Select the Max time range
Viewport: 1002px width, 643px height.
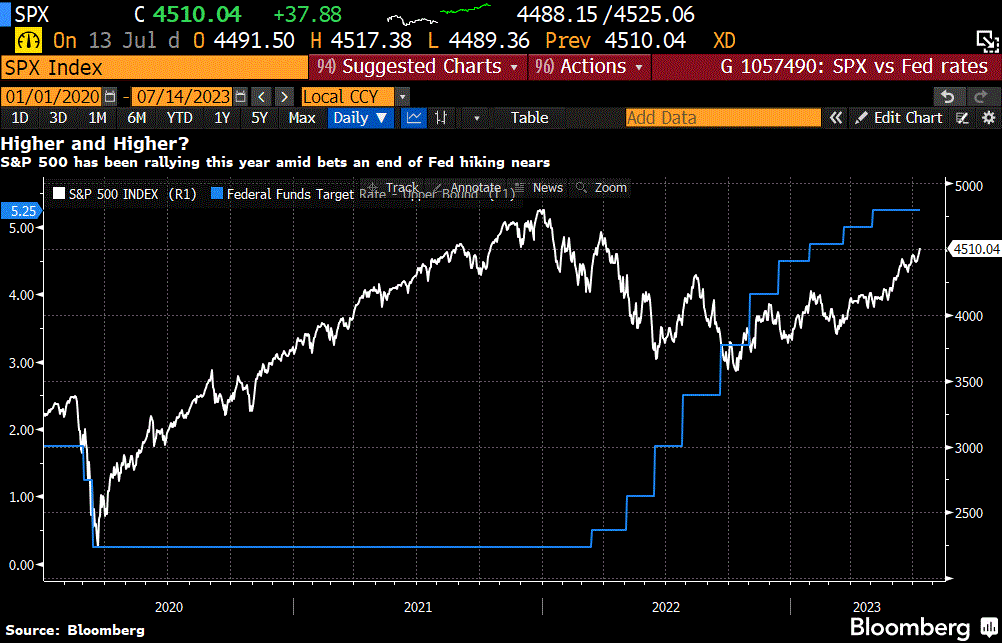point(302,118)
